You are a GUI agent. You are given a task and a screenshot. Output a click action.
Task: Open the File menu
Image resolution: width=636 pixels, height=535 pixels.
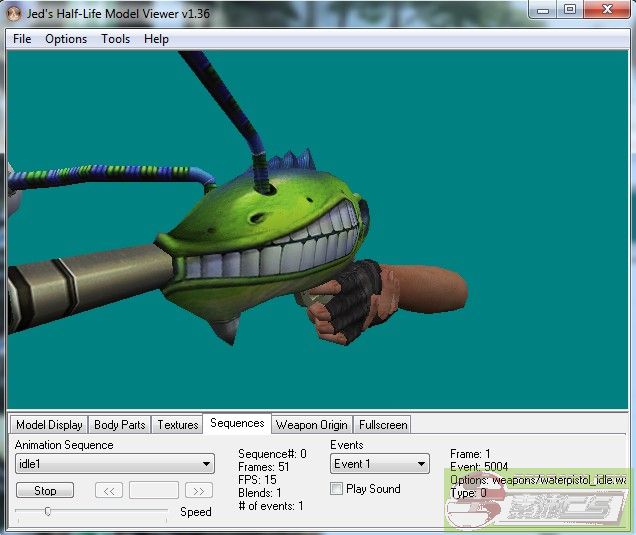coord(22,39)
